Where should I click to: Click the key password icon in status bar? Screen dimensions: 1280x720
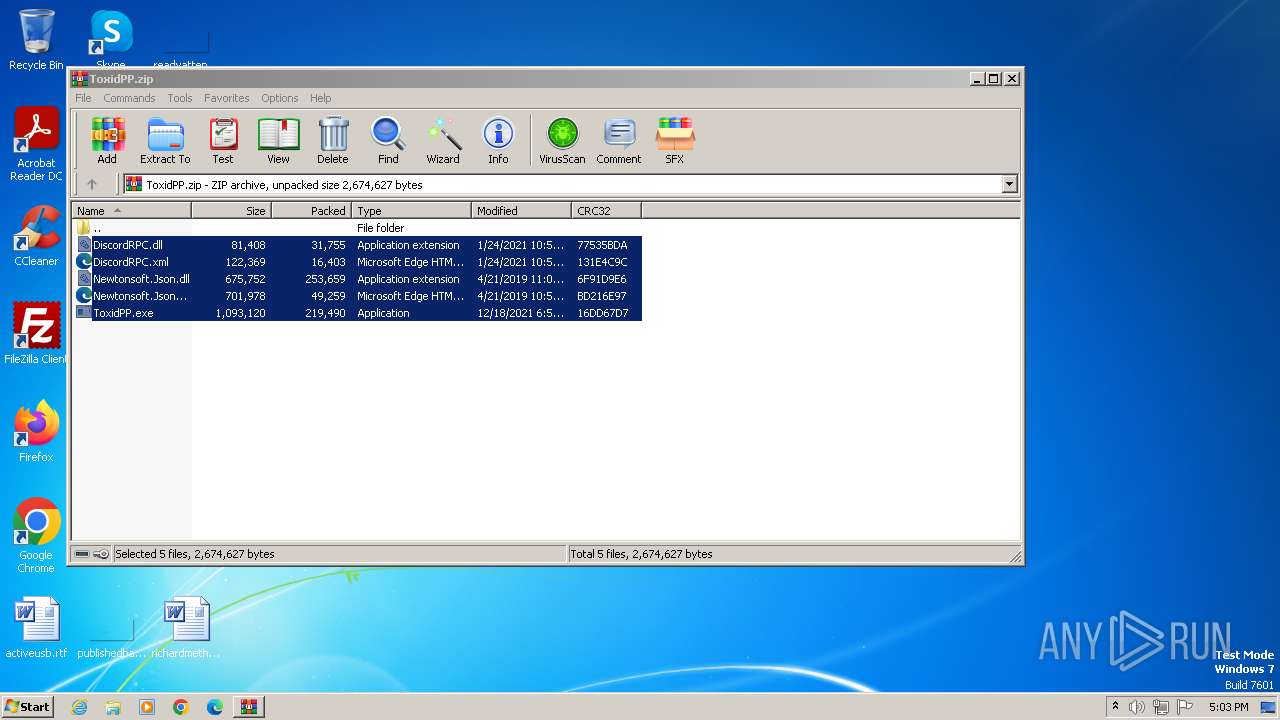click(101, 554)
